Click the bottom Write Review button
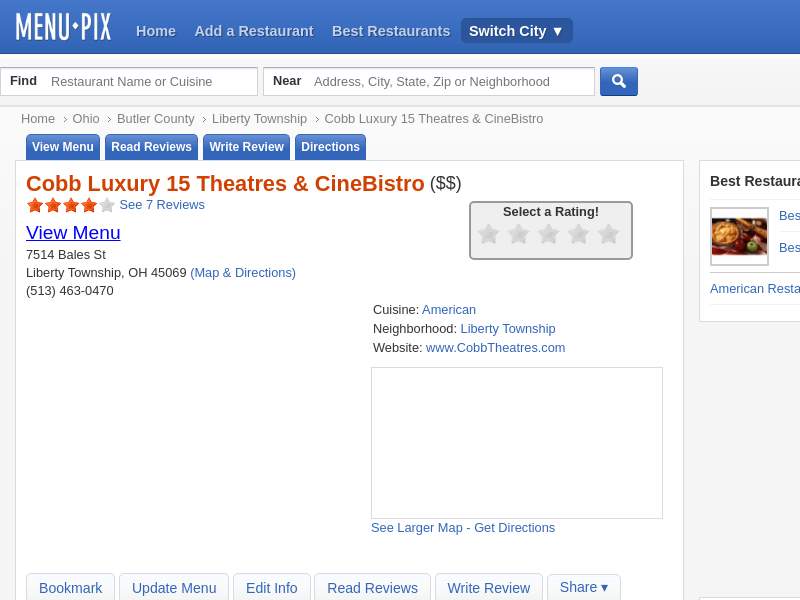The image size is (800, 600). [x=489, y=587]
